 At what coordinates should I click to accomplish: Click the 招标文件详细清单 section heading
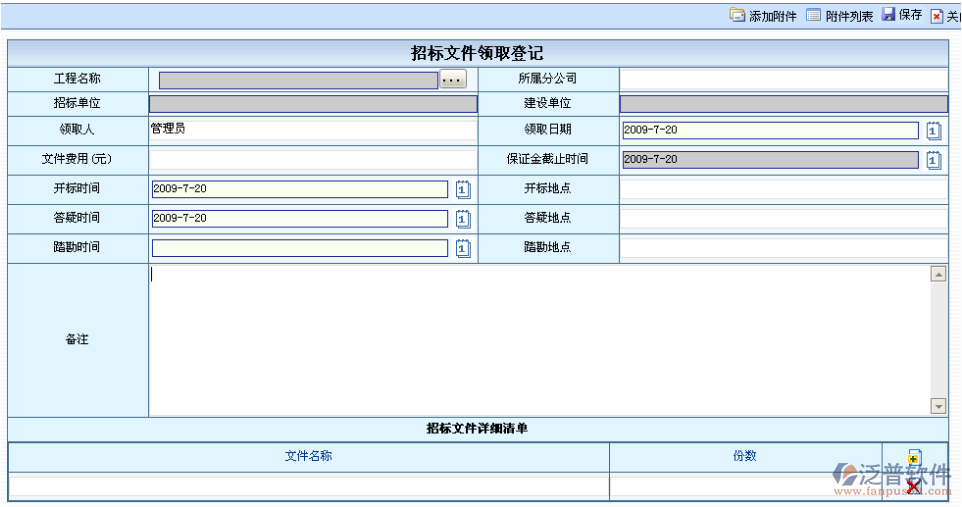pos(477,428)
